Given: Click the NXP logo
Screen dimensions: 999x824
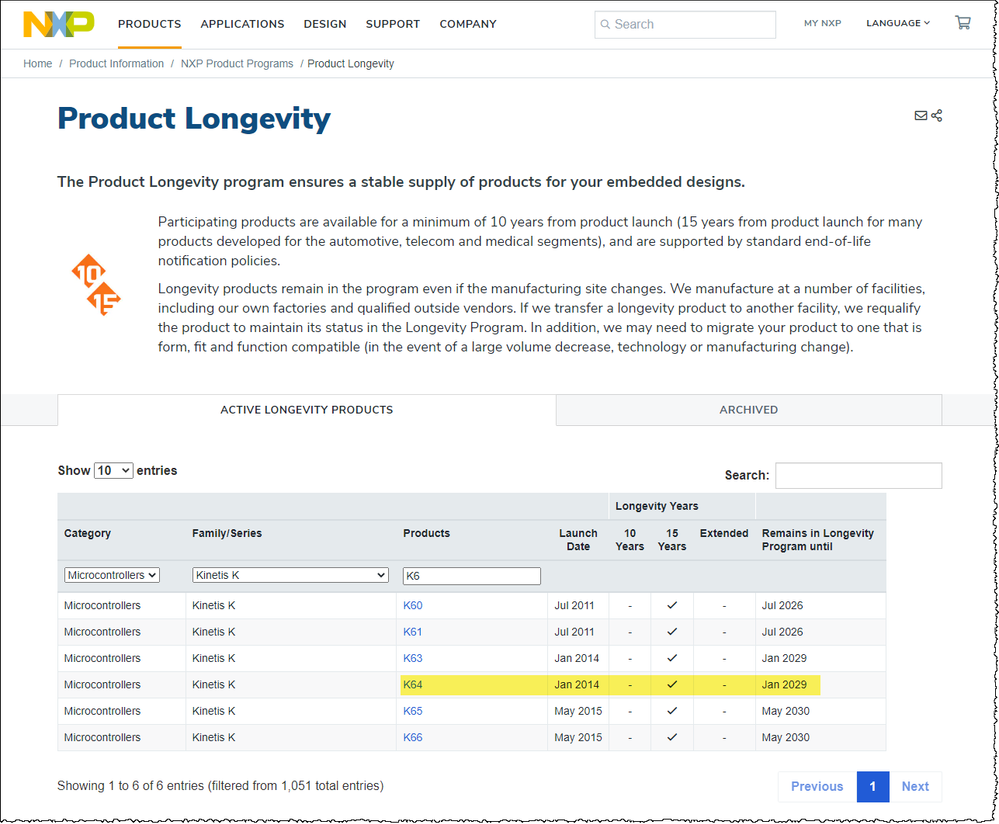Looking at the screenshot, I should tap(59, 23).
